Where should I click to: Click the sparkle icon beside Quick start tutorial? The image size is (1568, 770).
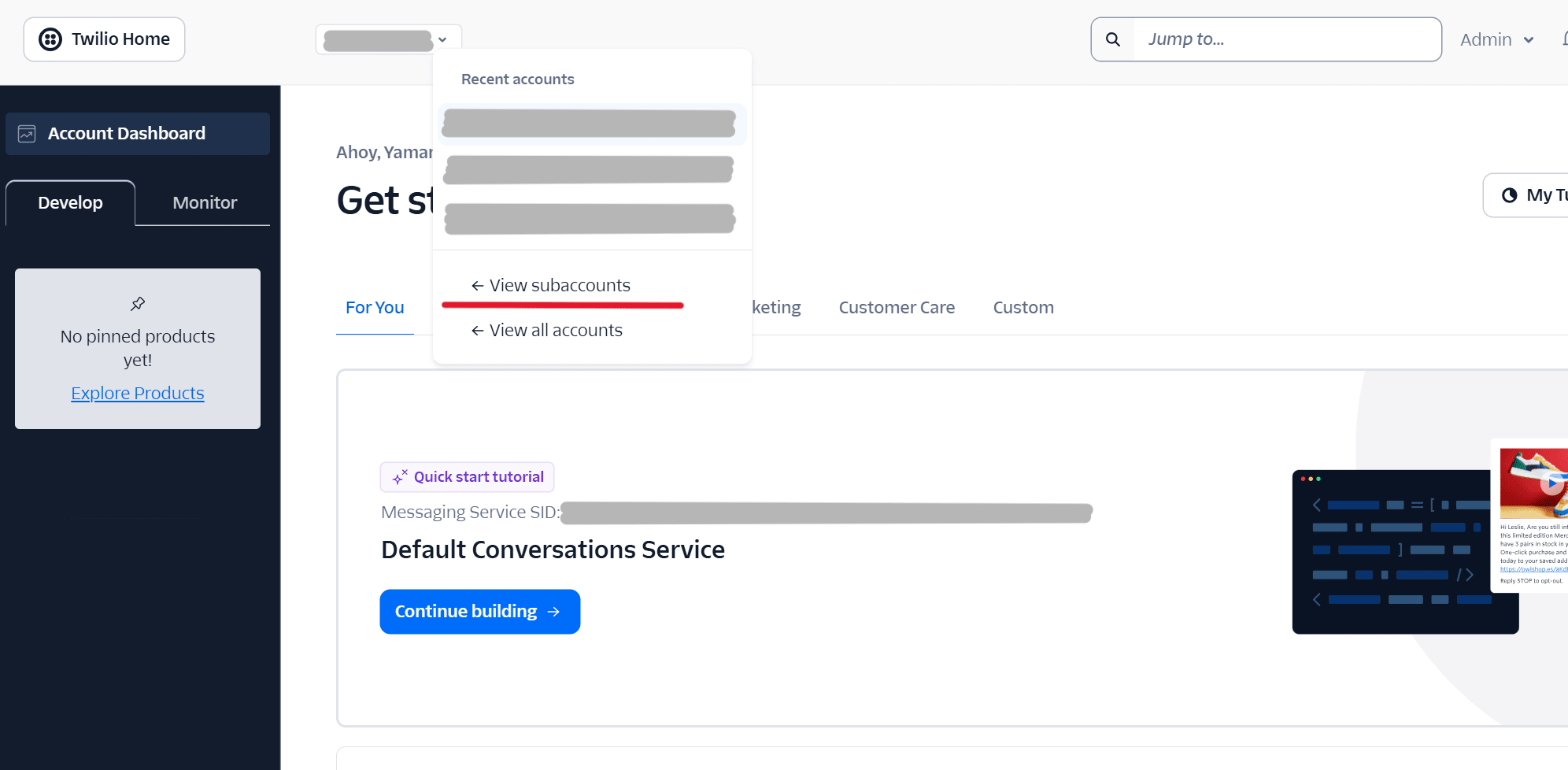pyautogui.click(x=400, y=477)
